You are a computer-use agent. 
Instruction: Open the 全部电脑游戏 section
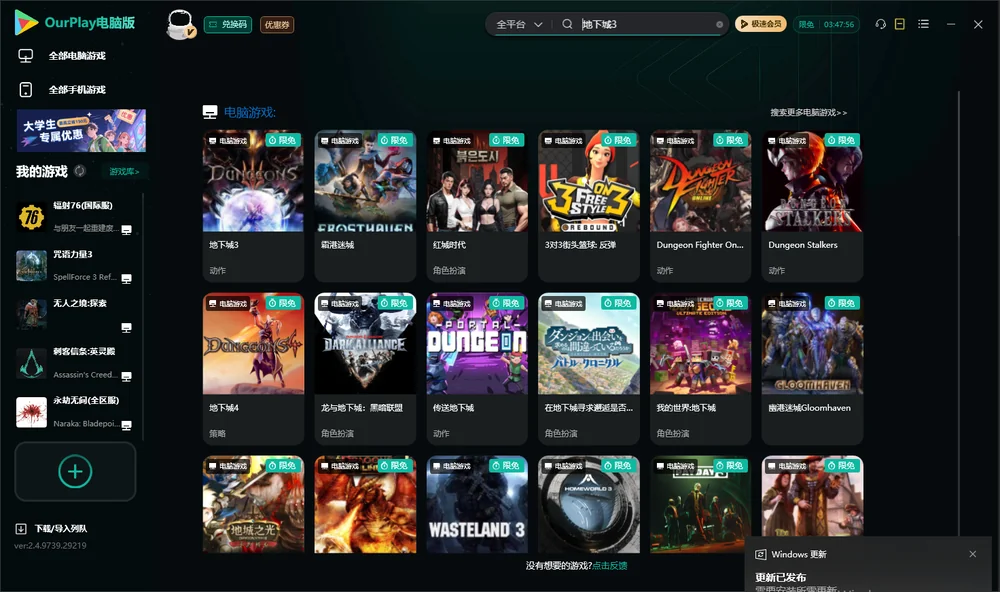[x=62, y=56]
